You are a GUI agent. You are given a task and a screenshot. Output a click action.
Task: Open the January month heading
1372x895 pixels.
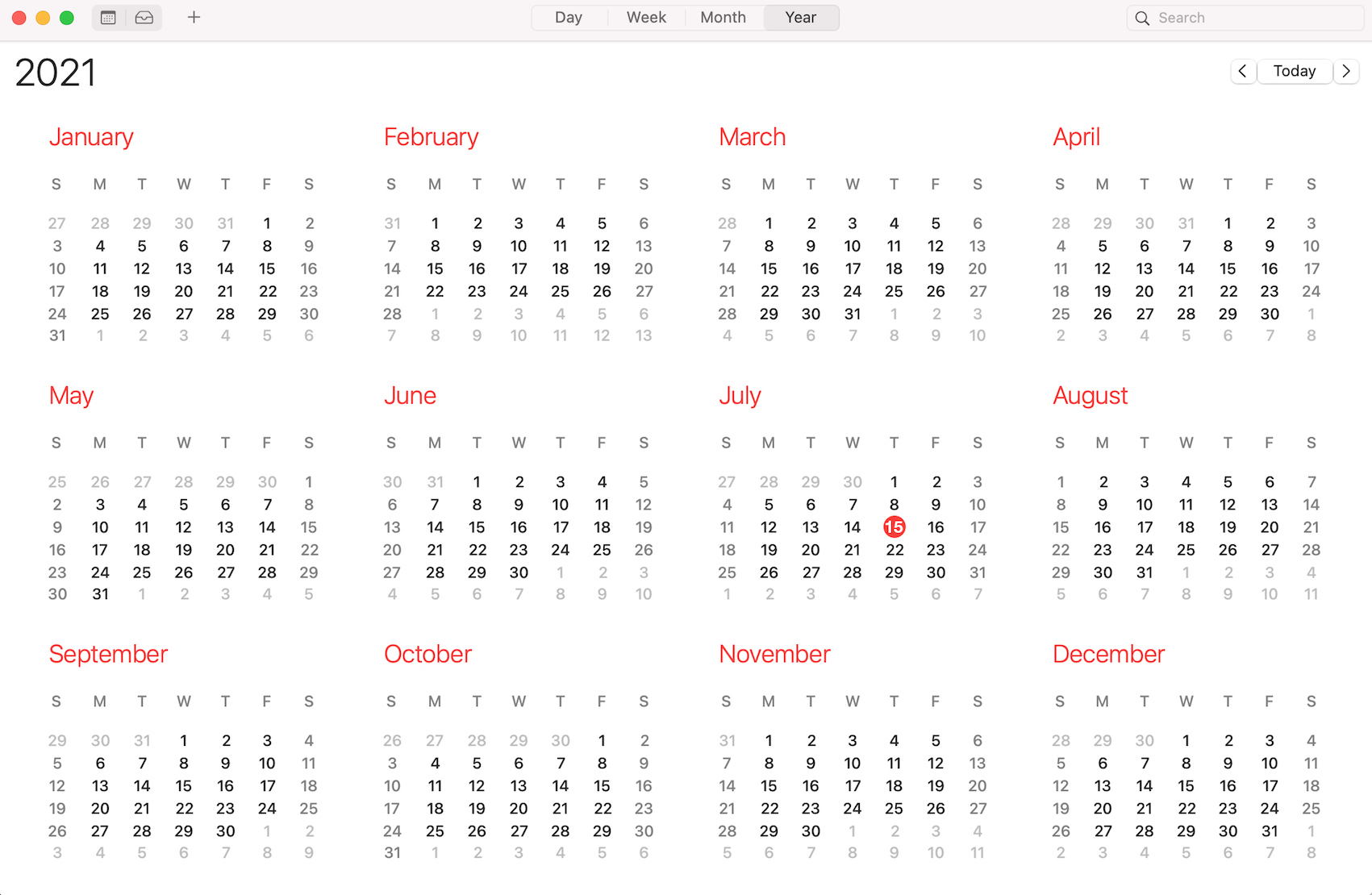91,137
